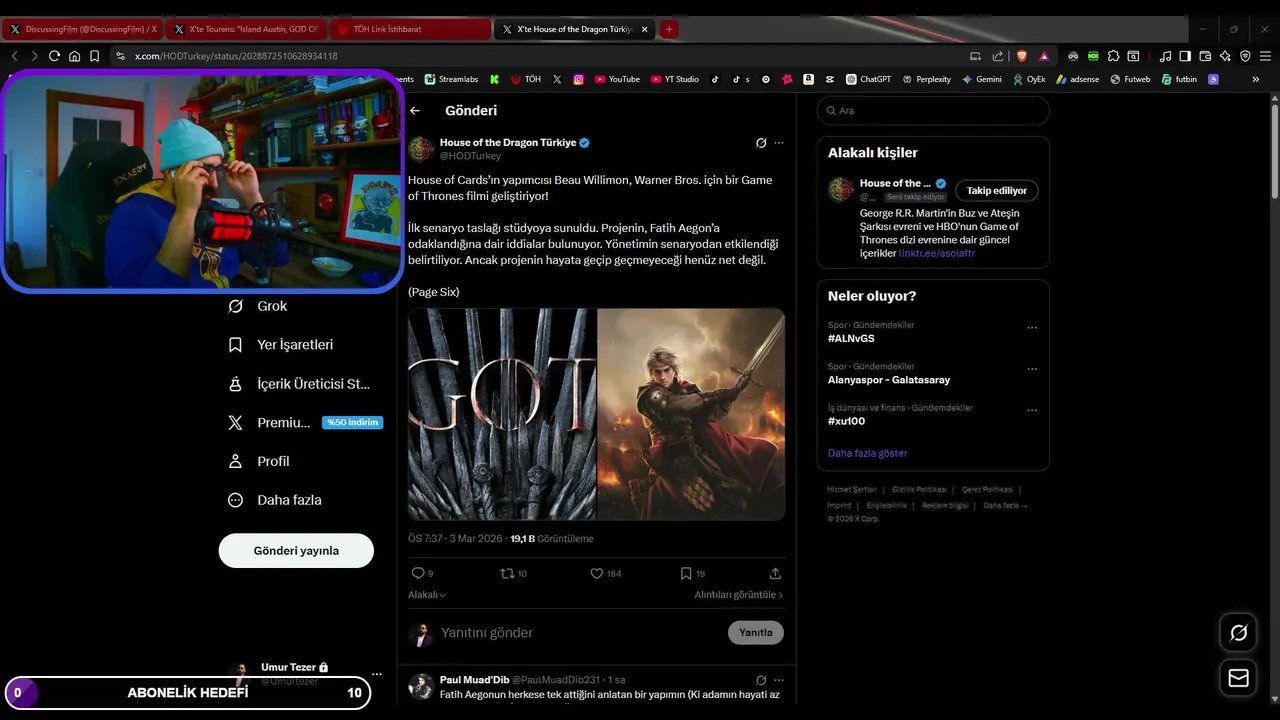Open the ChatGPT bookmark

[868, 79]
